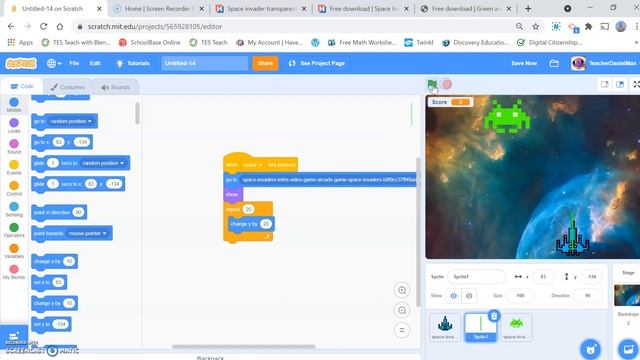Open the File menu

74,63
